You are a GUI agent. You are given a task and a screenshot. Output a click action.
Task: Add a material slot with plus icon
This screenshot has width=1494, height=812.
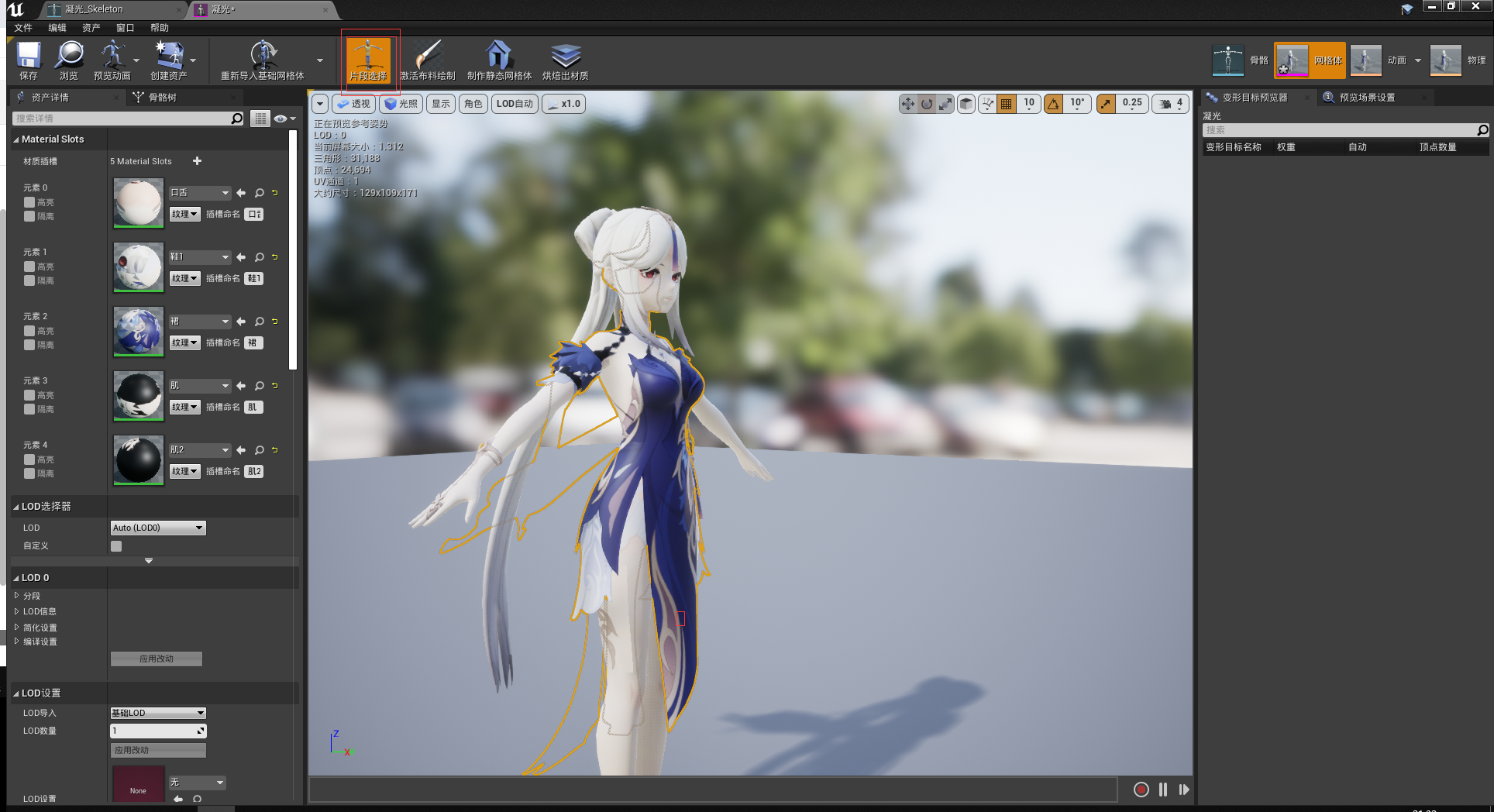tap(197, 161)
